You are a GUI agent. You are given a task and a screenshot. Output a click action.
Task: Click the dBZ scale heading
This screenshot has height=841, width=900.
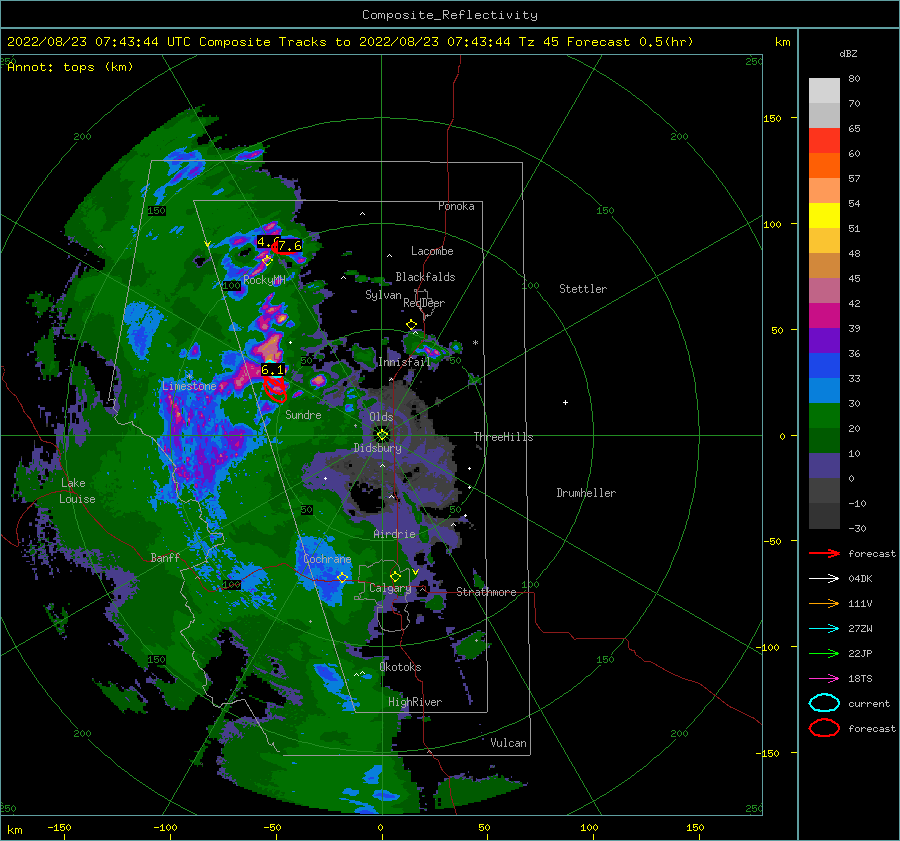[848, 54]
